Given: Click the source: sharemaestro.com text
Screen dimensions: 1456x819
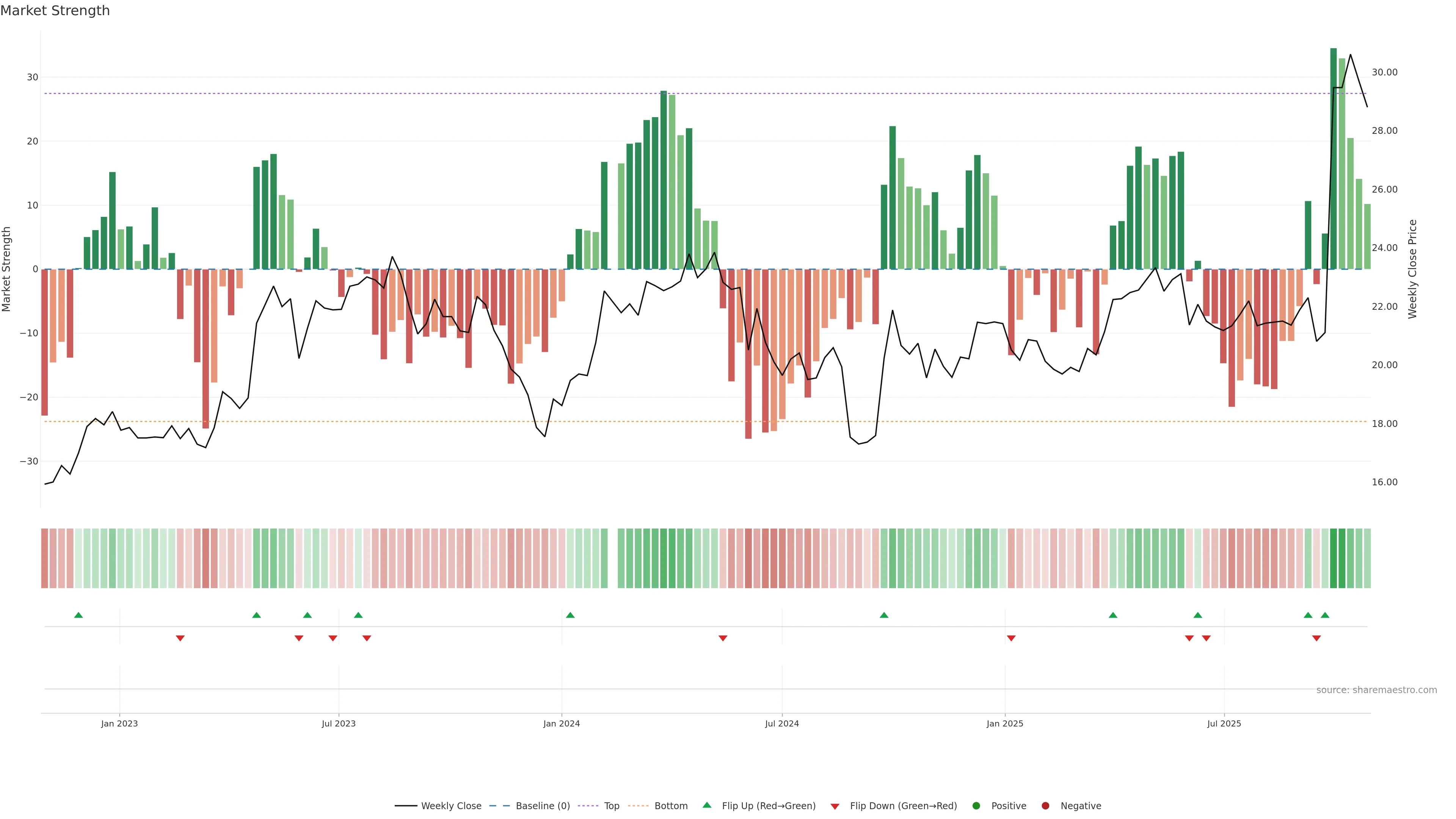Looking at the screenshot, I should pos(1376,690).
